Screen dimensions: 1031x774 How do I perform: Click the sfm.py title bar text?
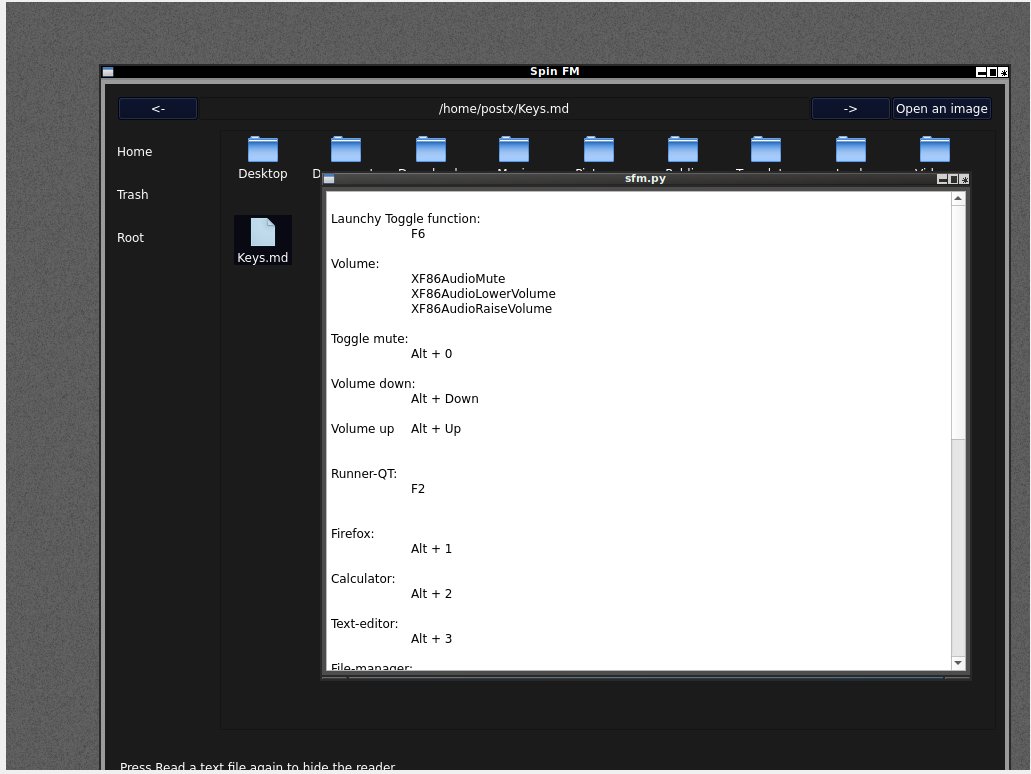click(645, 178)
